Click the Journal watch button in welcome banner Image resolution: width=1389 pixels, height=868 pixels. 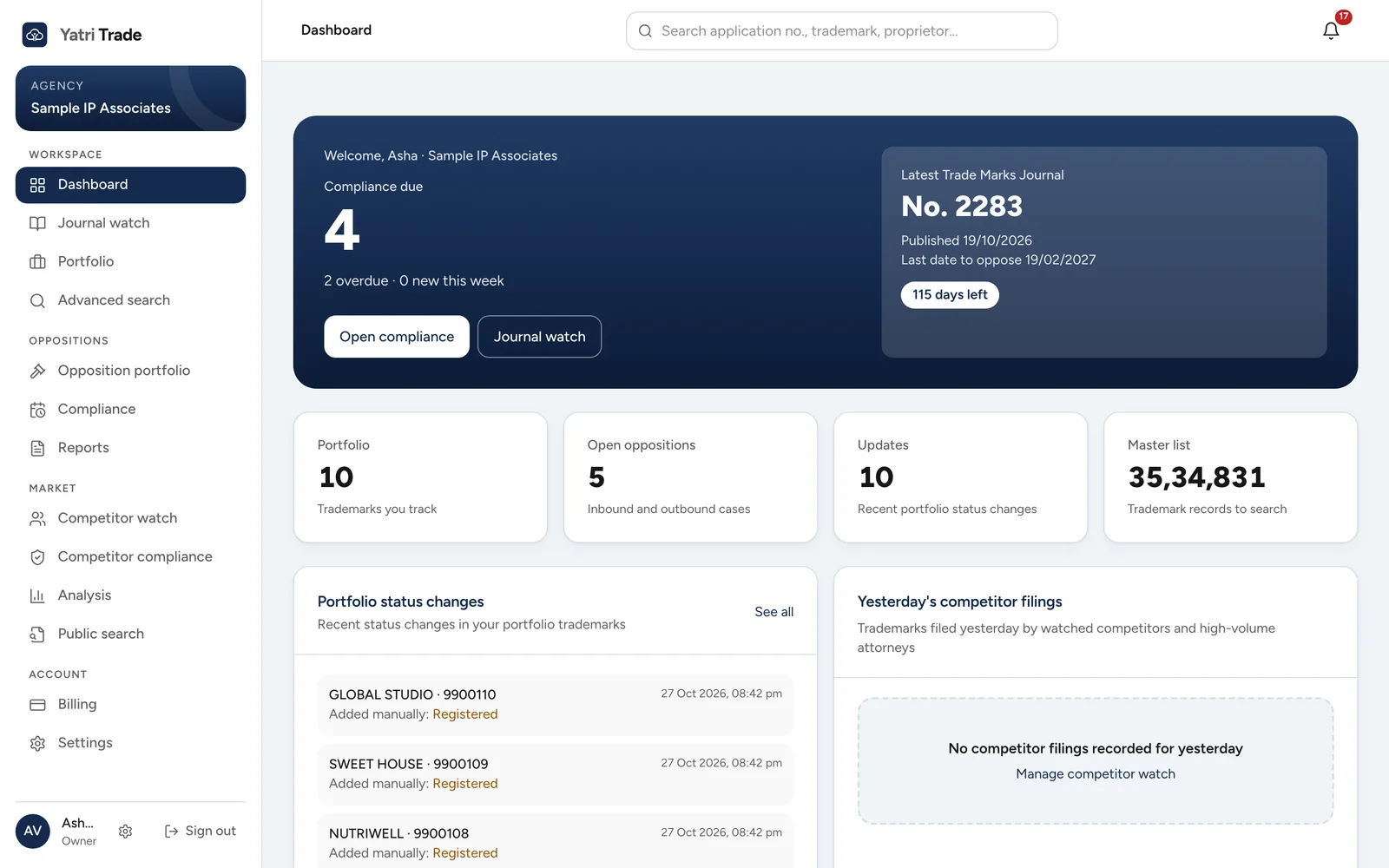[539, 337]
